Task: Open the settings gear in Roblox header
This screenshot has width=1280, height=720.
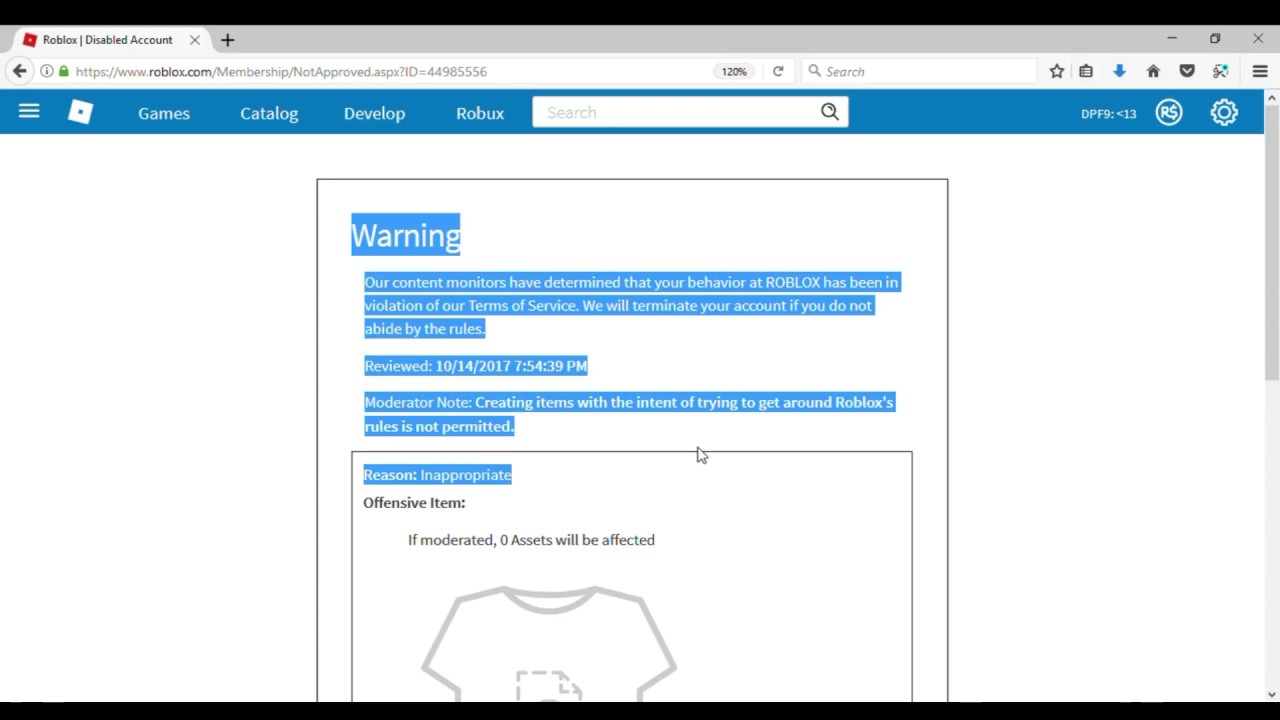Action: (x=1224, y=112)
